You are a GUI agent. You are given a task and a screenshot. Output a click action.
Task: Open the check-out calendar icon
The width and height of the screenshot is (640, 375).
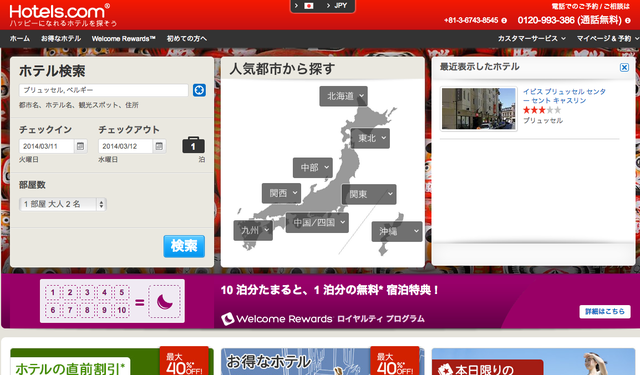(159, 146)
